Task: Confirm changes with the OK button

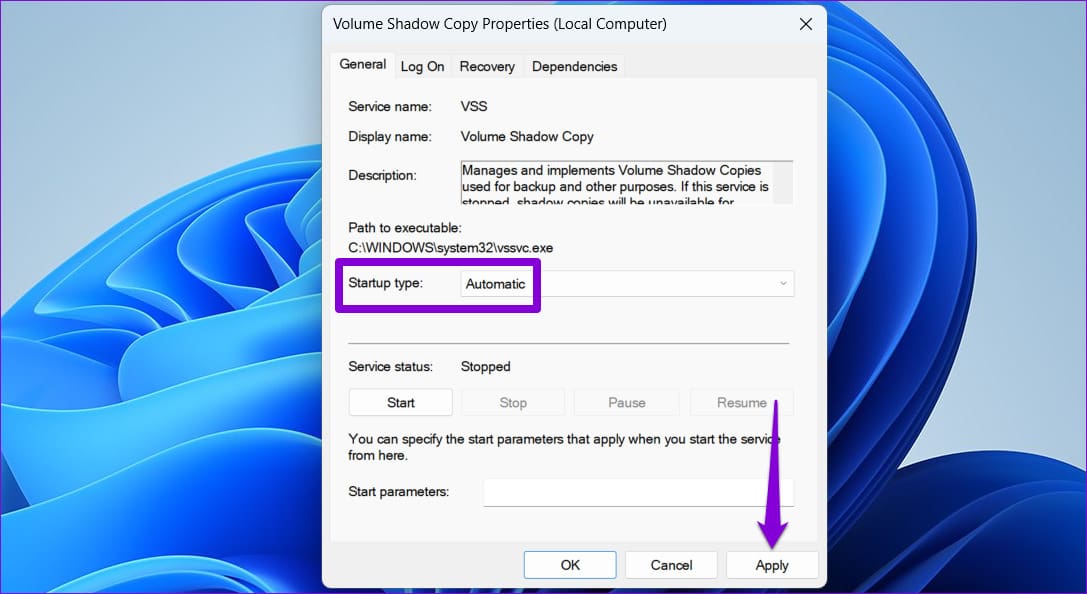Action: coord(570,565)
